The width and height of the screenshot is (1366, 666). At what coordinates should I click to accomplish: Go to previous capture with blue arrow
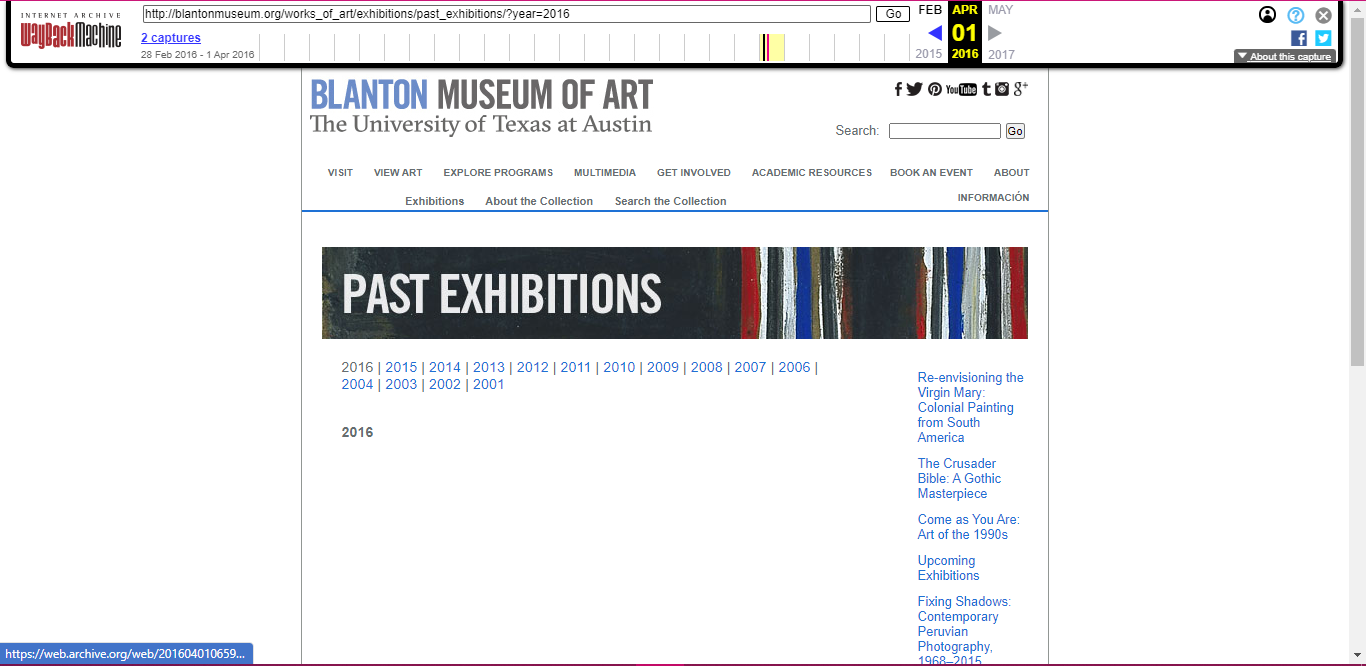pos(935,33)
